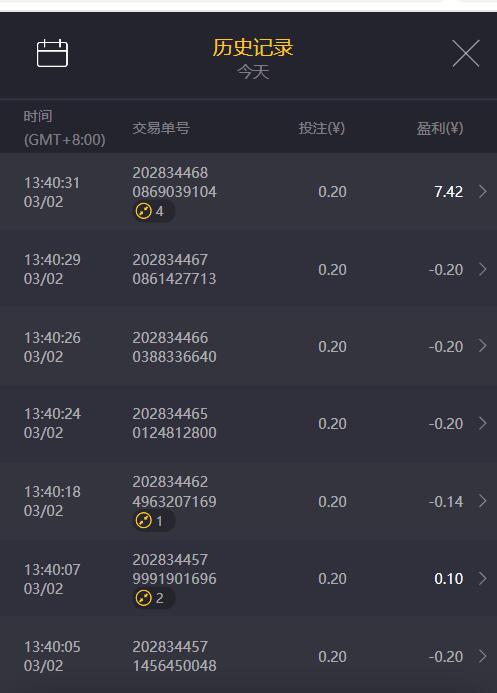This screenshot has height=693, width=497.
Task: Expand details of 13:40:26 record
Action: pyautogui.click(x=483, y=346)
